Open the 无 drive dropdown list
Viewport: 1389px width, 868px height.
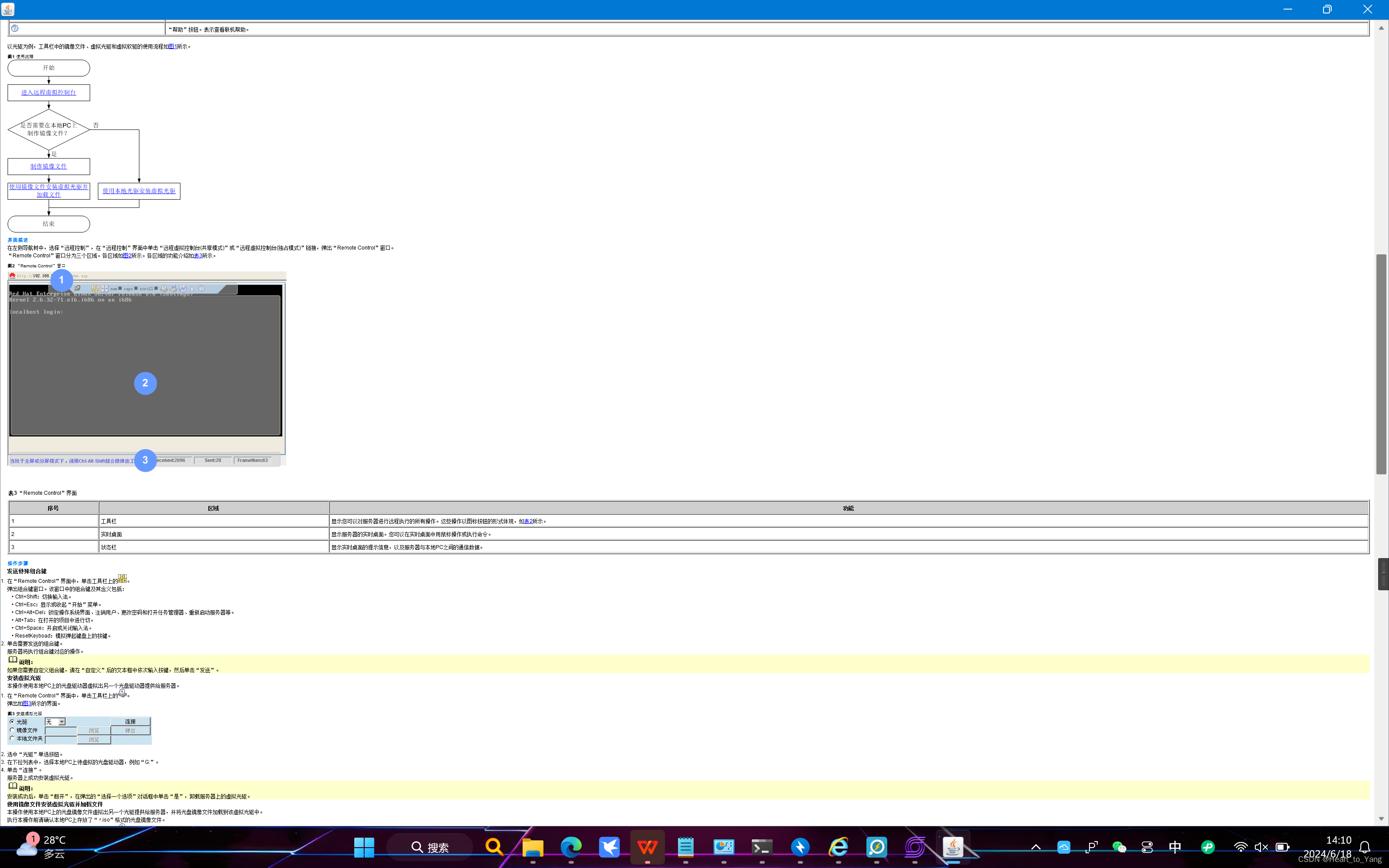tap(62, 722)
